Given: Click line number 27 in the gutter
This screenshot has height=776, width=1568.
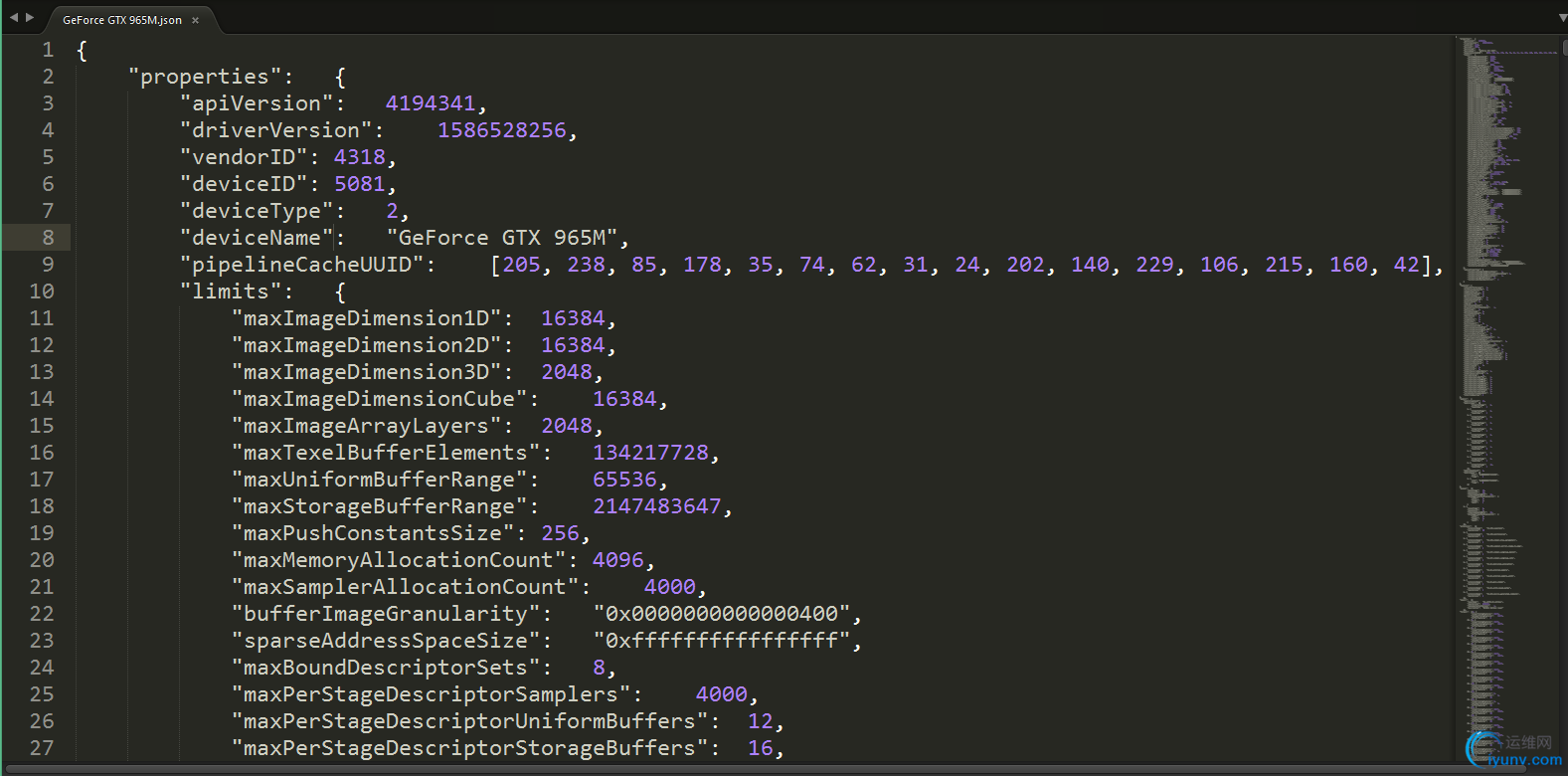Looking at the screenshot, I should [42, 748].
